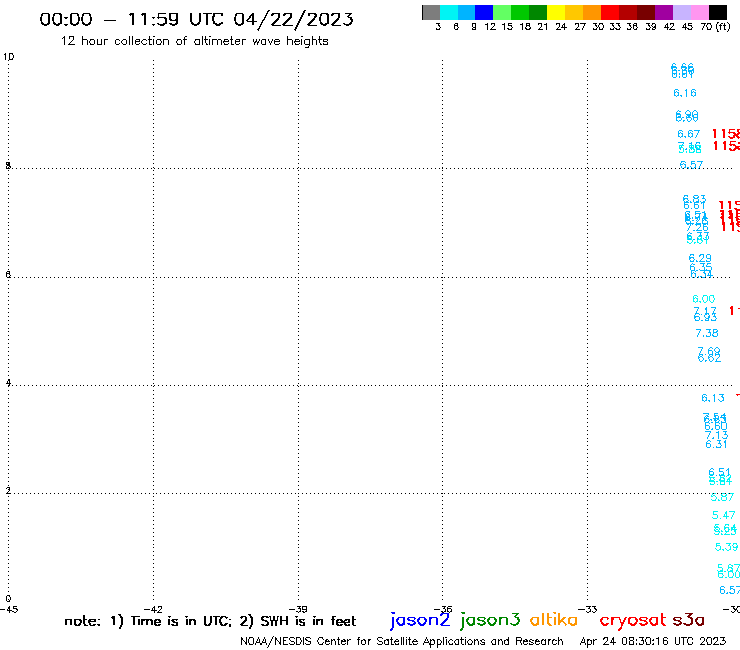Select the pure blue legend swatch above 12
Screen dimensions: 740x650
coord(484,12)
